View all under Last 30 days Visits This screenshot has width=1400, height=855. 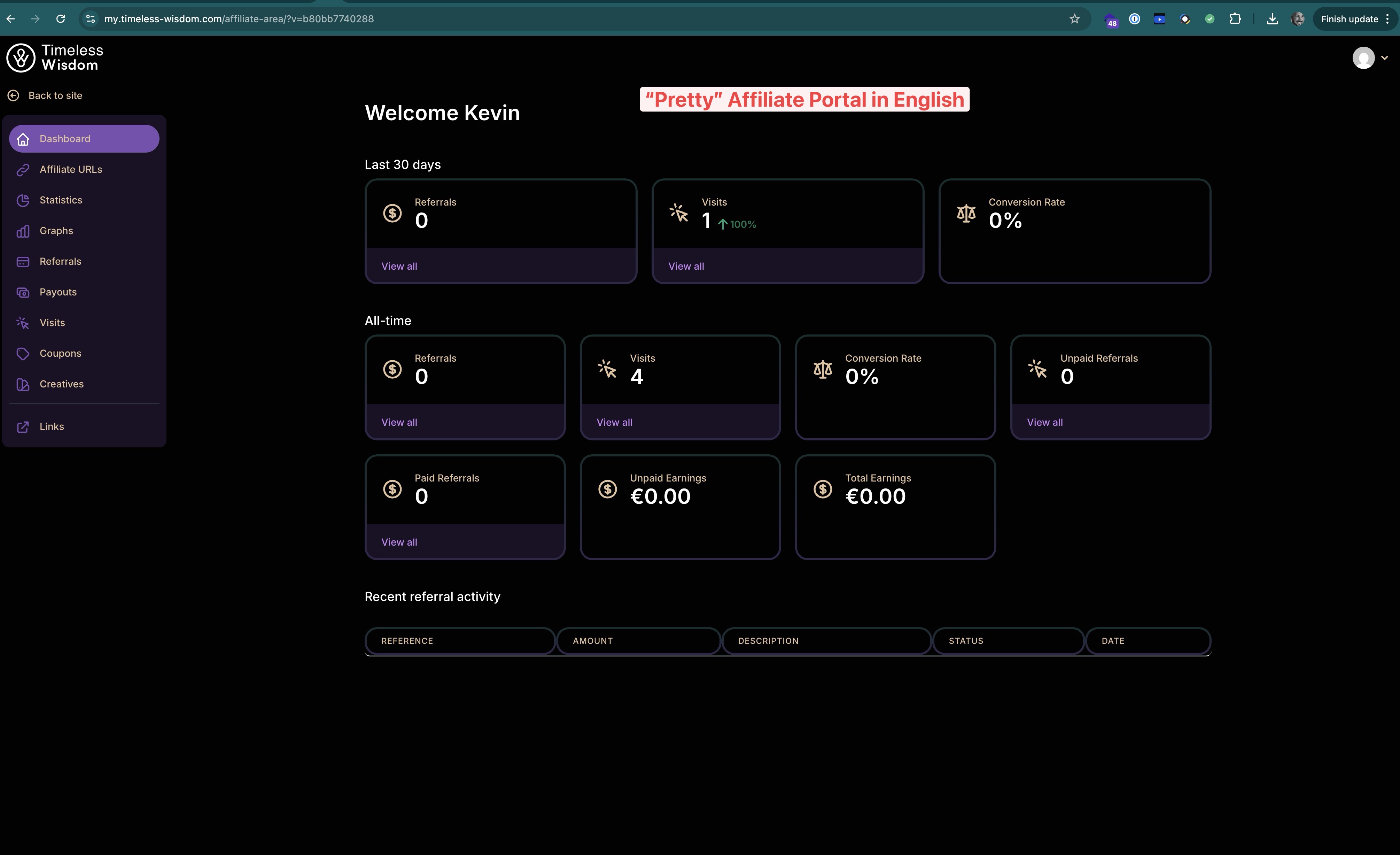click(x=686, y=266)
